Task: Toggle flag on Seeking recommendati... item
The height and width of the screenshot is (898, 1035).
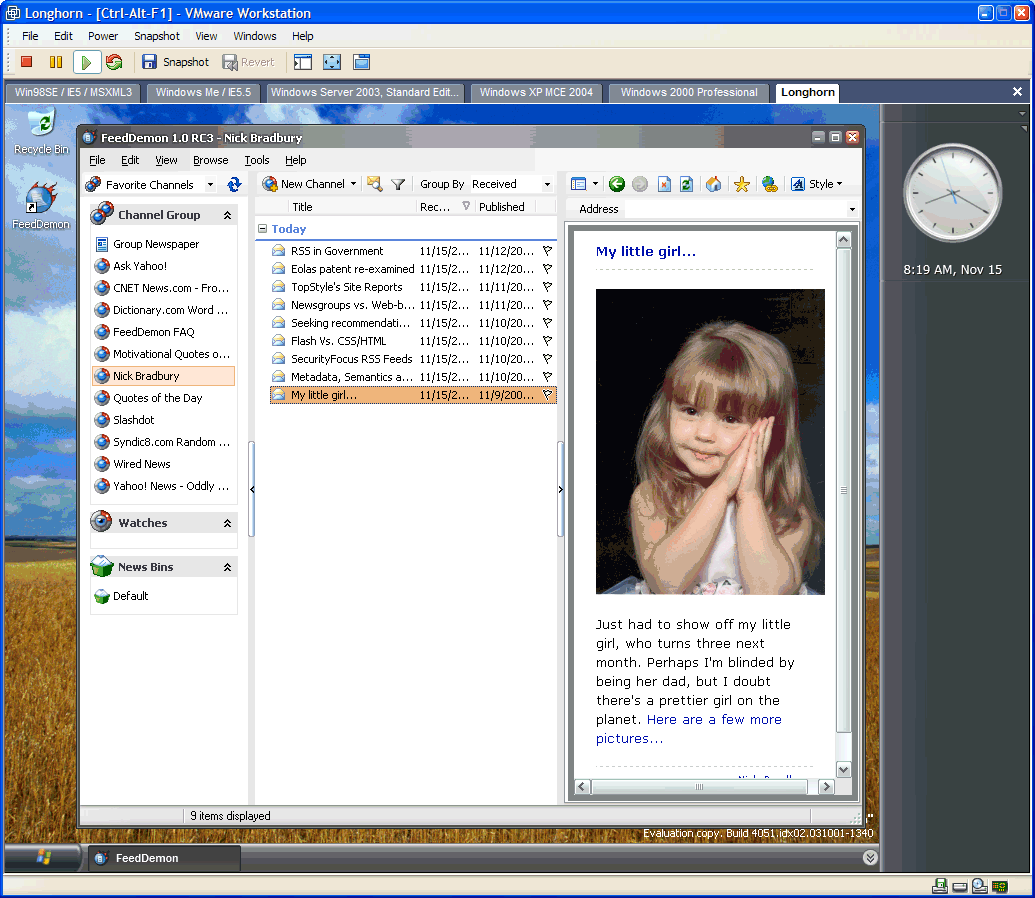Action: [547, 323]
